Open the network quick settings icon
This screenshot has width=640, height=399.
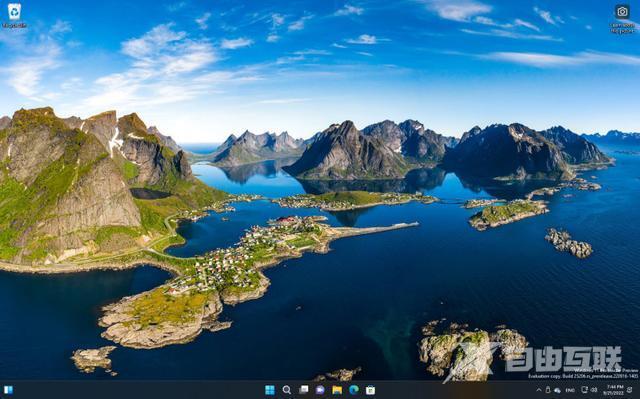[x=584, y=390]
